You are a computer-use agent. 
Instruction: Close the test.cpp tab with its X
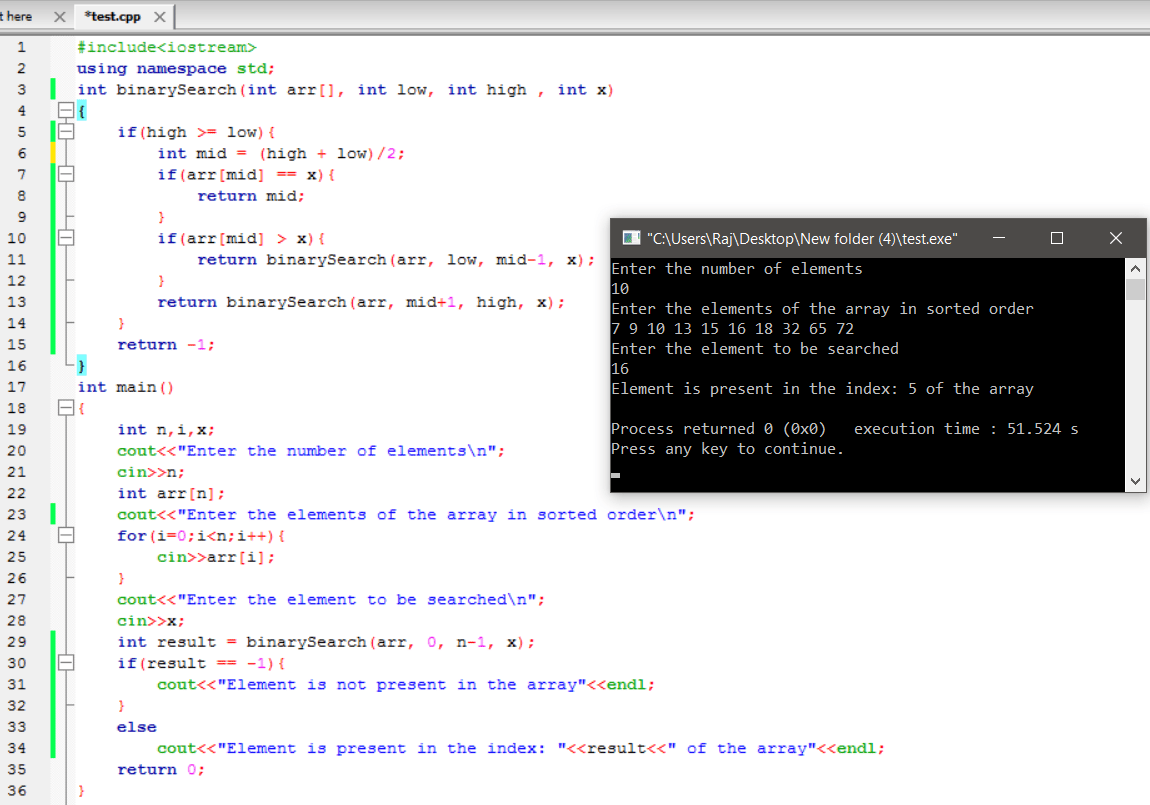click(162, 16)
